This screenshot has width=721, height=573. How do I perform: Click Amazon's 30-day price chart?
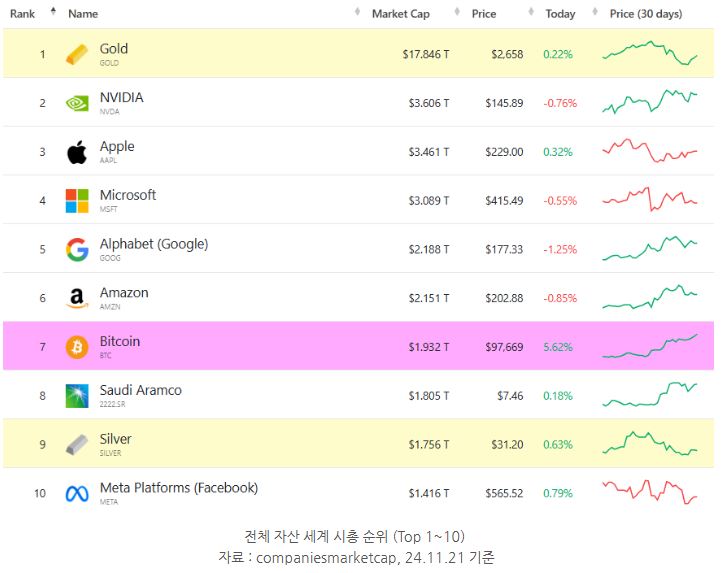pos(650,297)
